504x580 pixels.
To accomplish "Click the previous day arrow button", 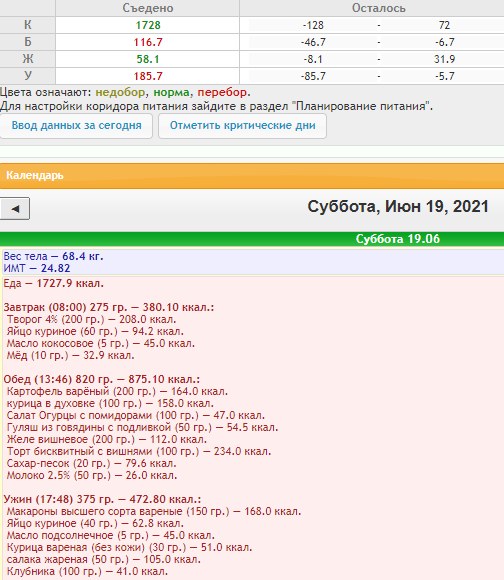I will click(x=15, y=209).
